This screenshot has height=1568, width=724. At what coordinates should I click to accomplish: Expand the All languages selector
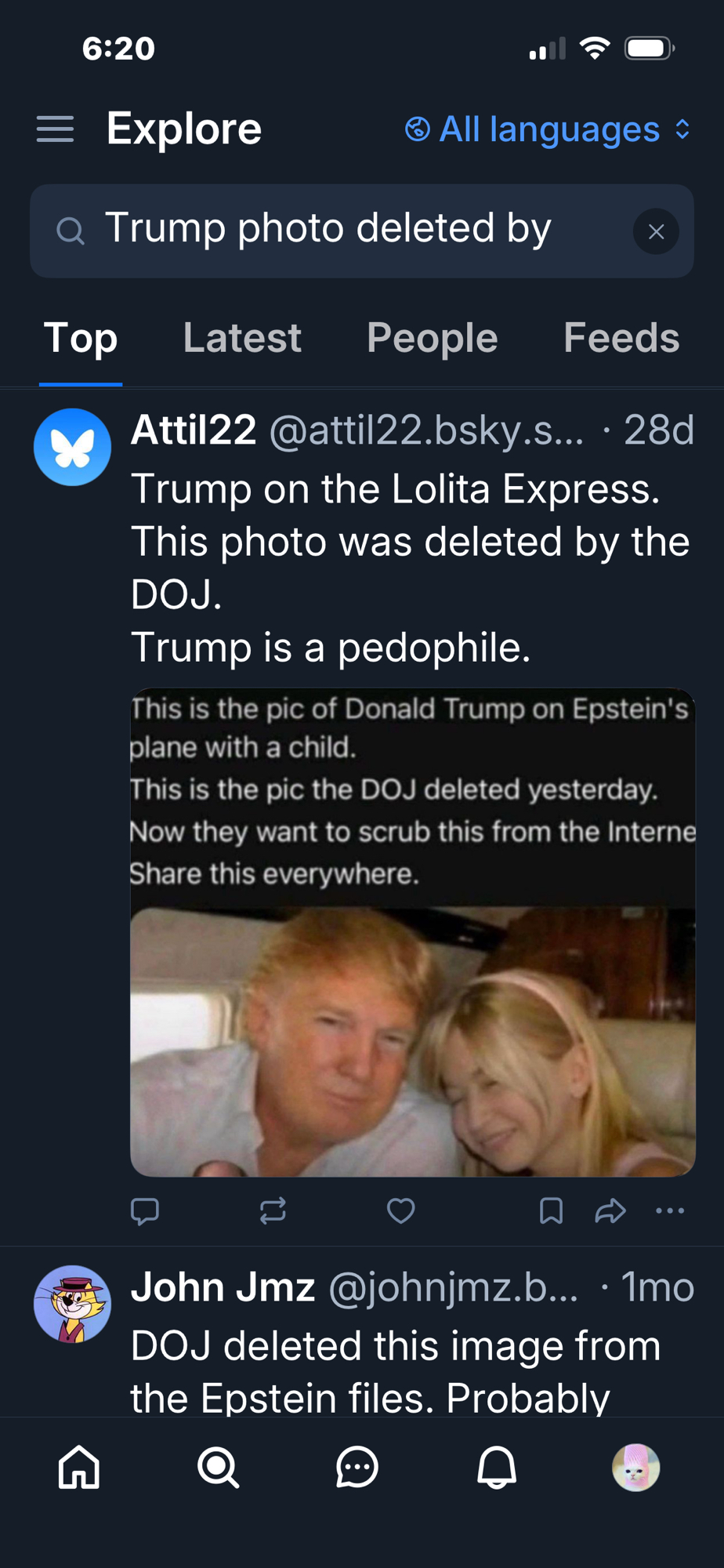click(548, 129)
